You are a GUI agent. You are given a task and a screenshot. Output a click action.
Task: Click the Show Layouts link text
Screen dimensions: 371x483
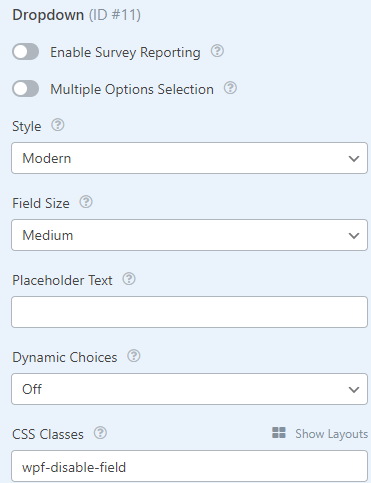pos(331,434)
